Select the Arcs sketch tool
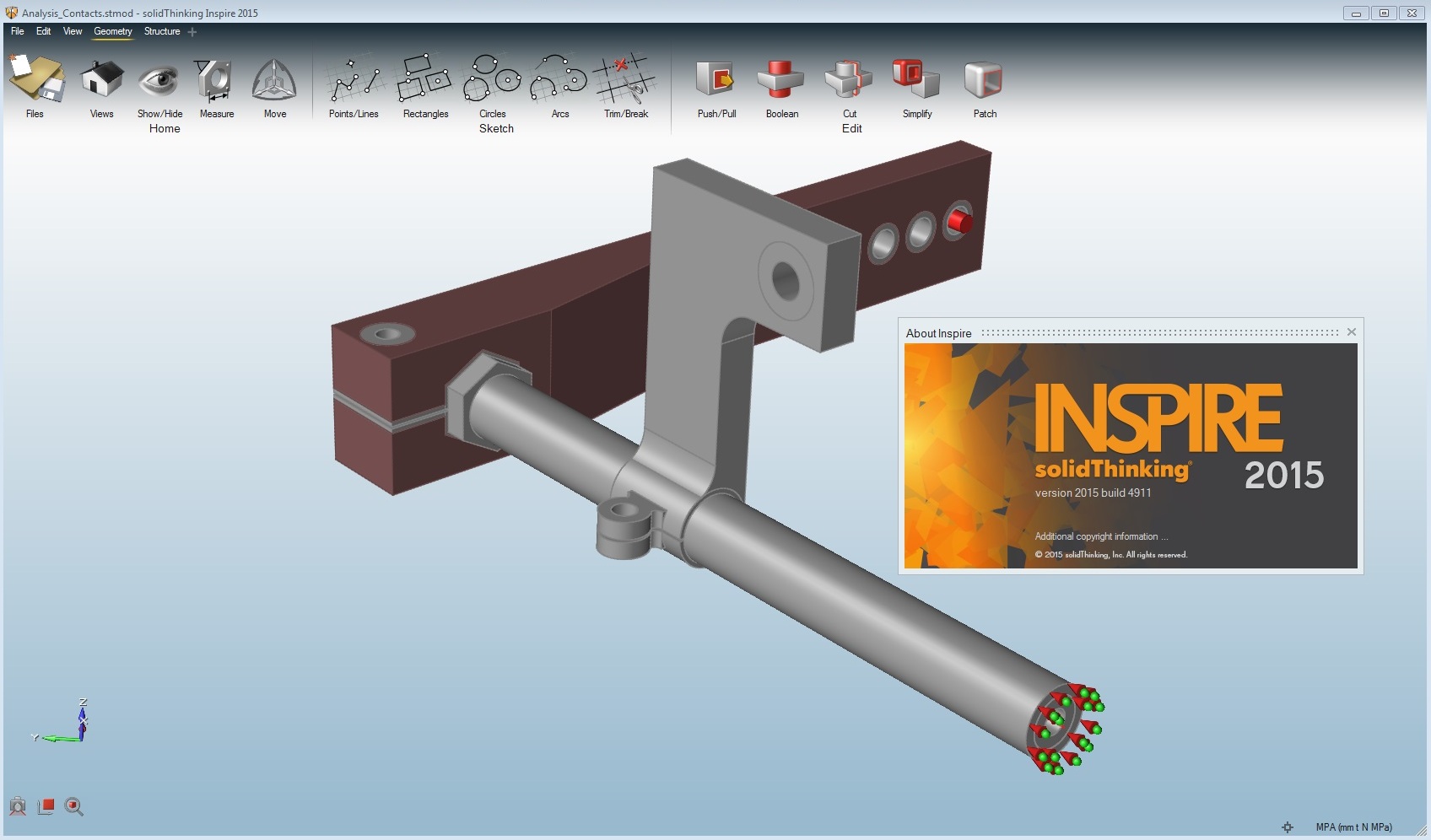The image size is (1431, 840). coord(559,79)
